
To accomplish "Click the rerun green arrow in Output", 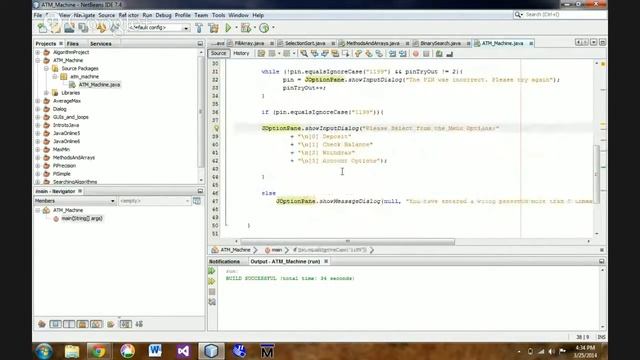I will (212, 271).
